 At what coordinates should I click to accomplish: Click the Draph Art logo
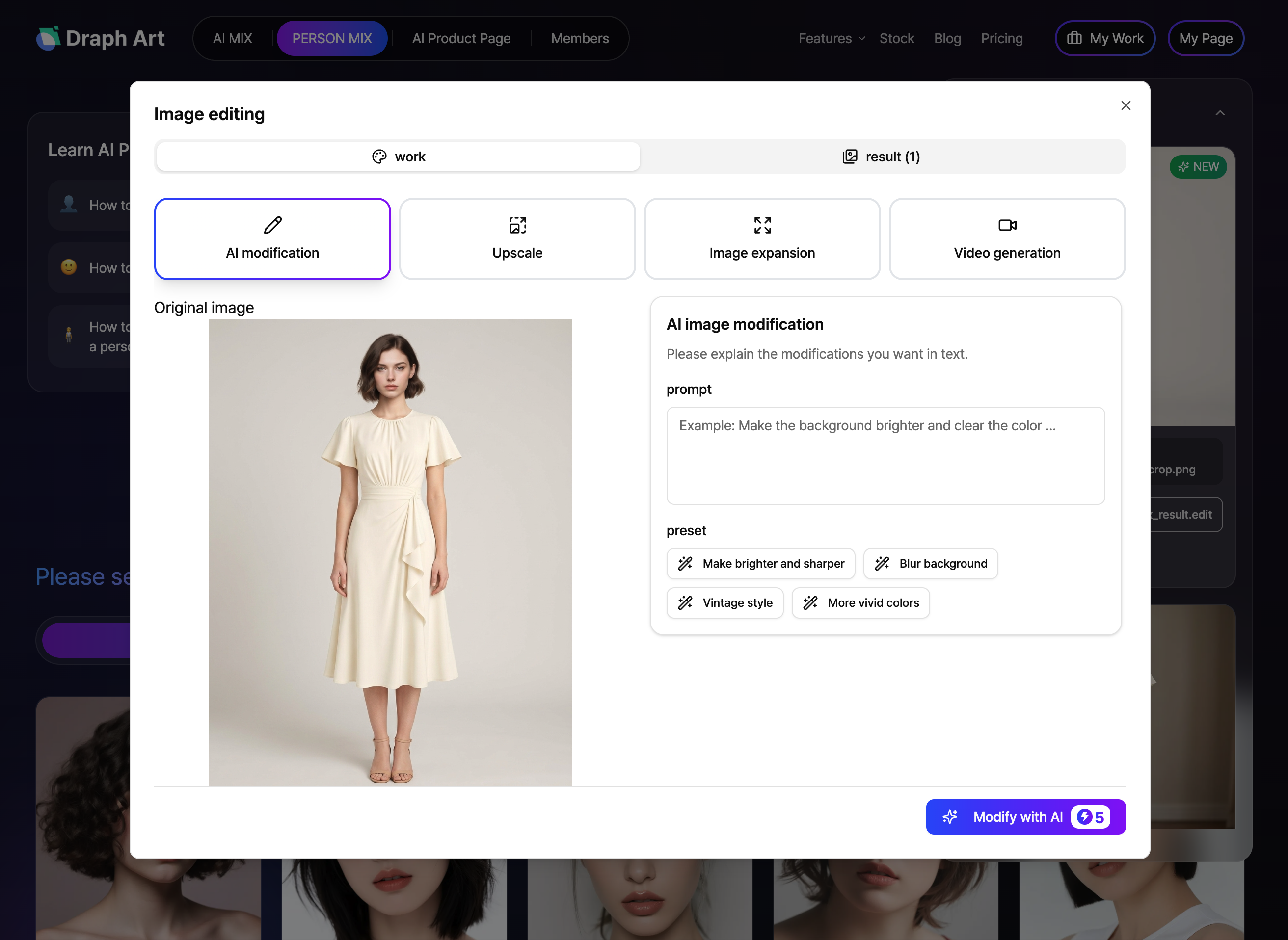(100, 38)
